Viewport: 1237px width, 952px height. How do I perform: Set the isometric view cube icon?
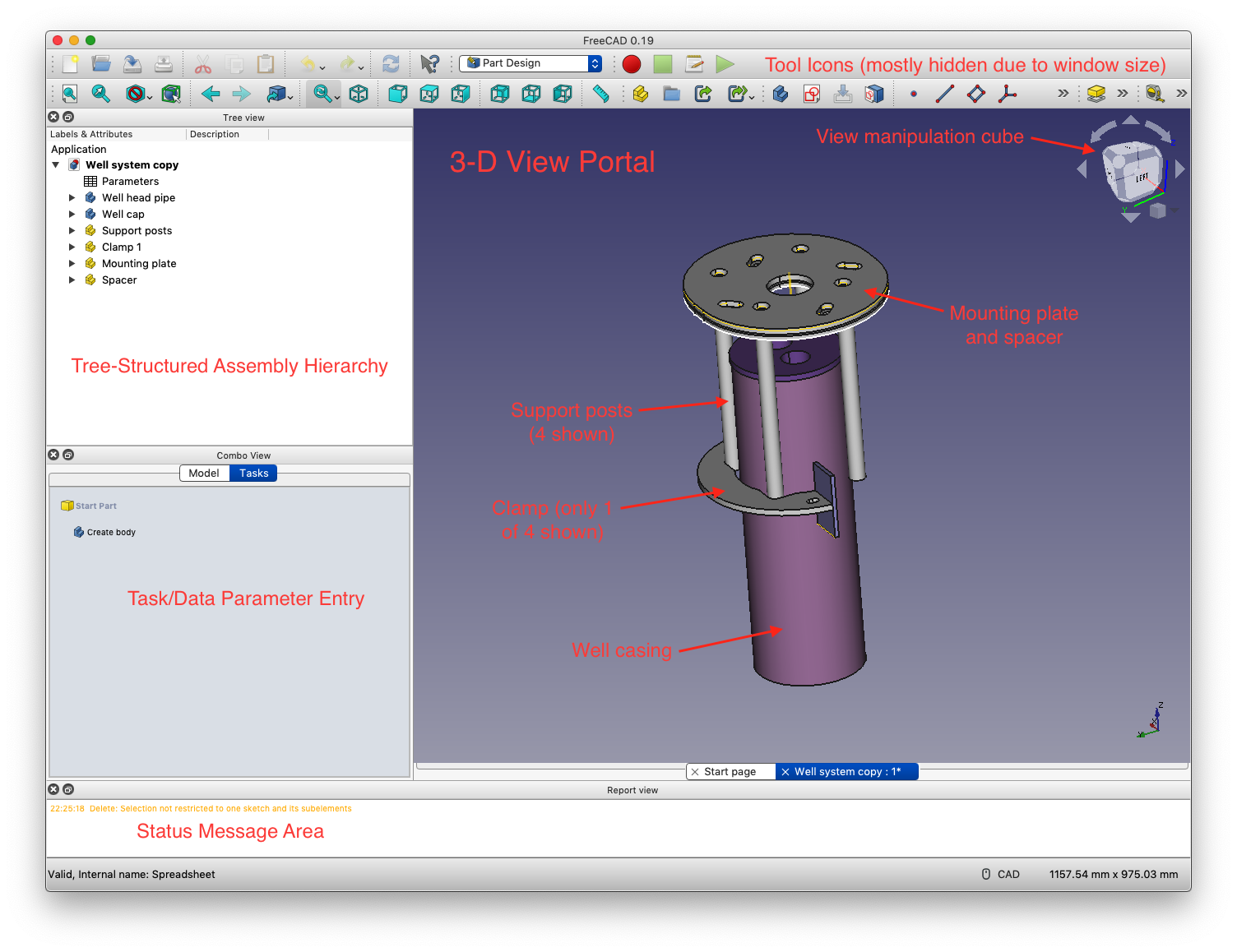tap(359, 94)
